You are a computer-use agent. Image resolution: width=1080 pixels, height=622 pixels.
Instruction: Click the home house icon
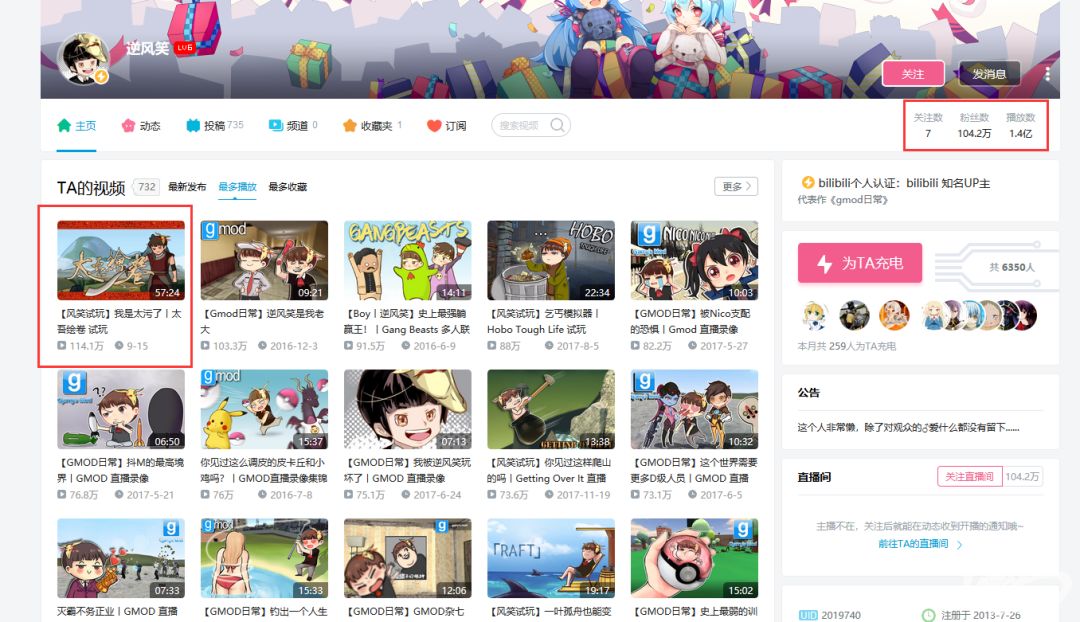(x=64, y=125)
